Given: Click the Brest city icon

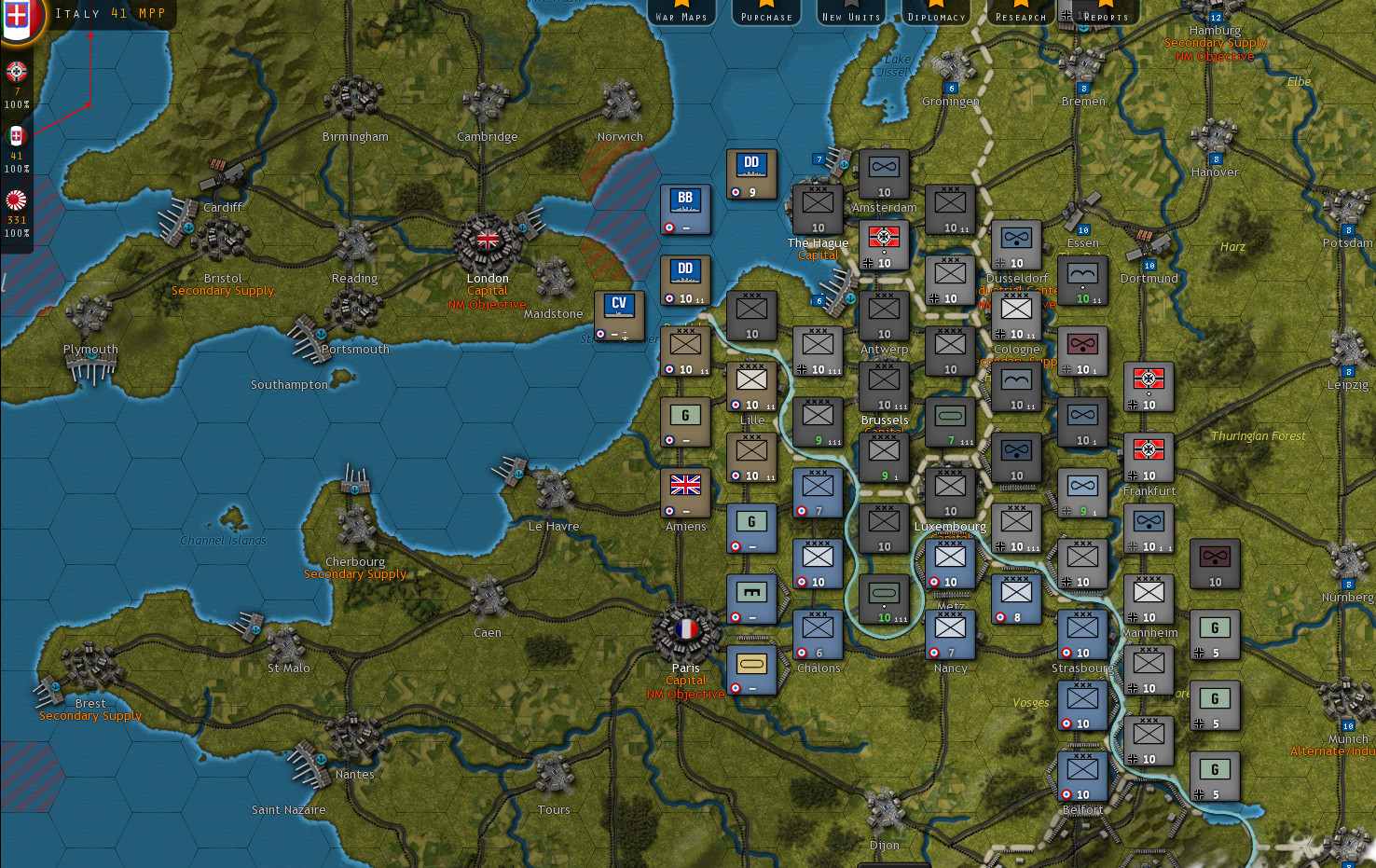Looking at the screenshot, I should click(x=89, y=666).
